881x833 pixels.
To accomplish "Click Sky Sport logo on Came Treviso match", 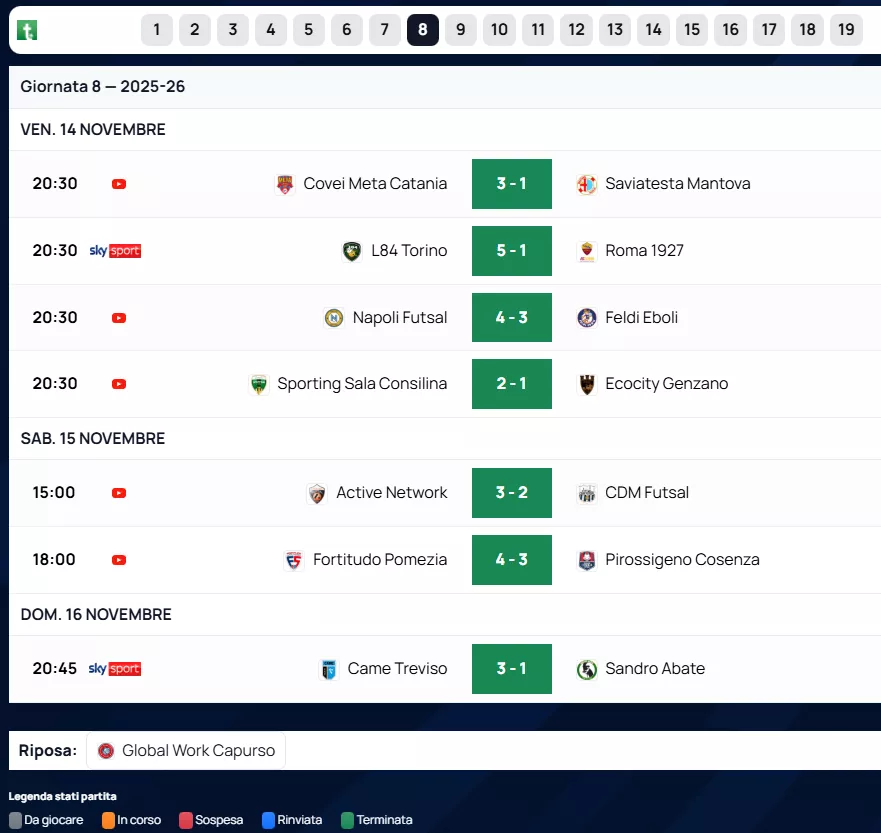I will 115,669.
